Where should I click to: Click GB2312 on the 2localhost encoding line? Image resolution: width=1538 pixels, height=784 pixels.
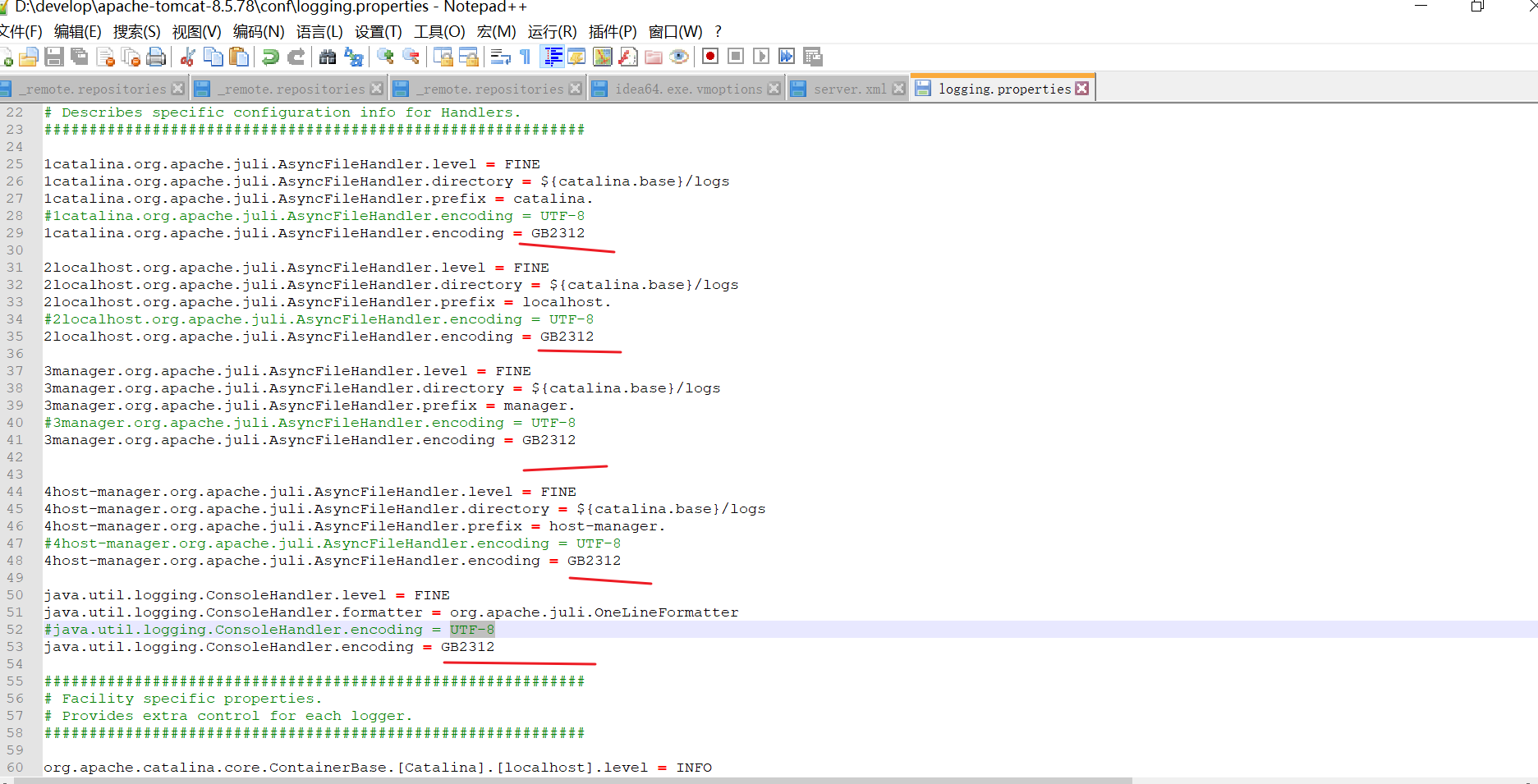pyautogui.click(x=567, y=337)
